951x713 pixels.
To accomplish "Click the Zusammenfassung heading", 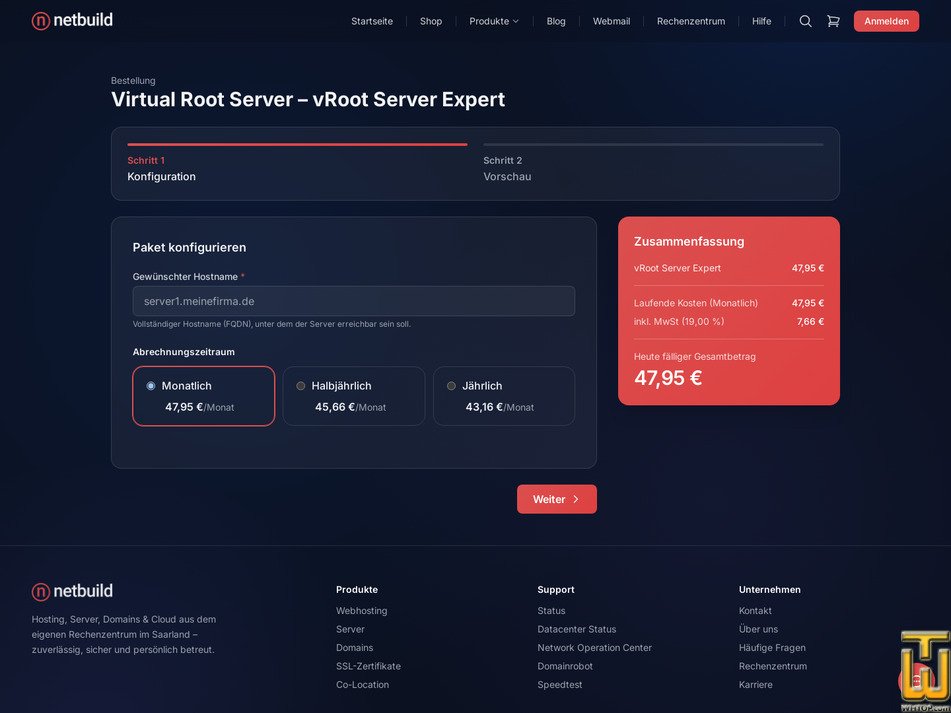I will 689,241.
